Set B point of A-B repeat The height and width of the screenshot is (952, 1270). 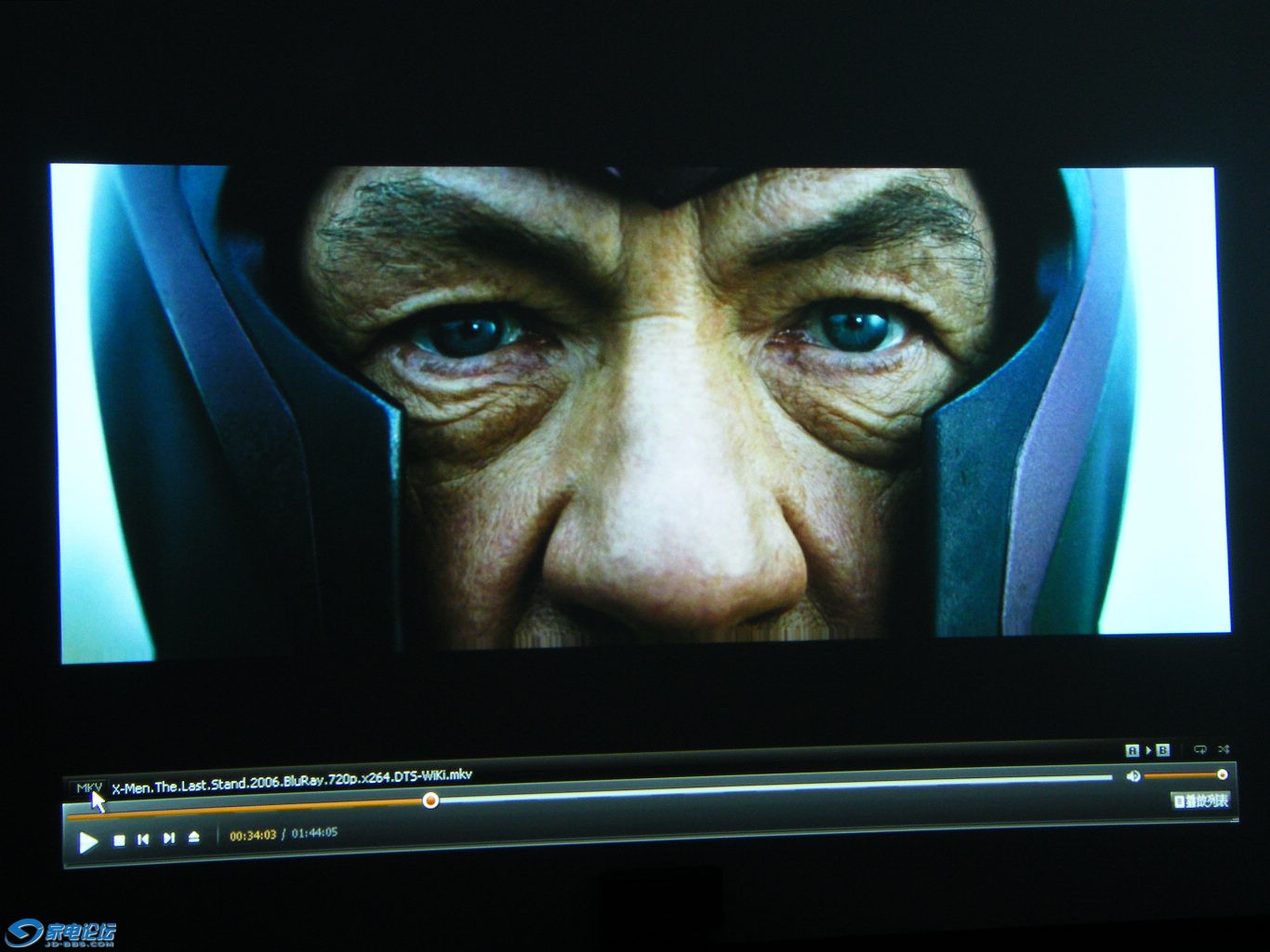tap(1162, 749)
